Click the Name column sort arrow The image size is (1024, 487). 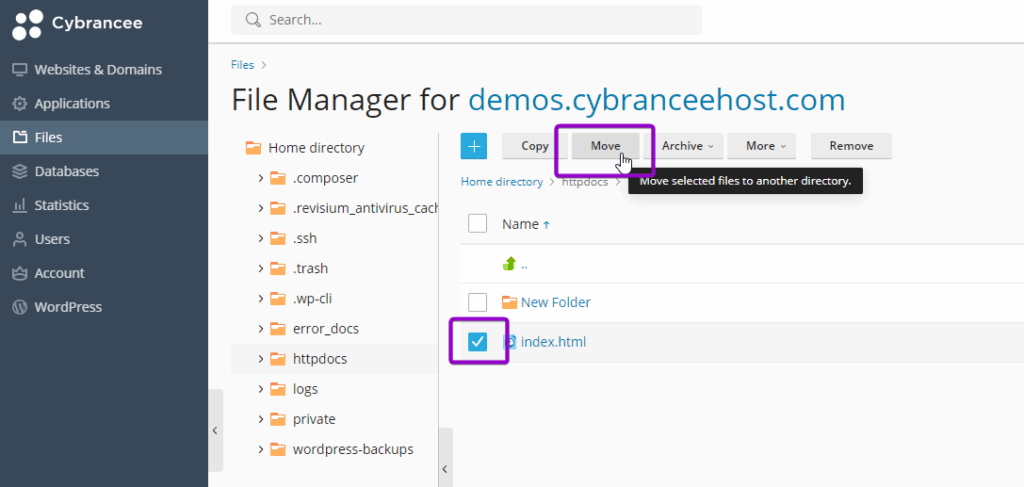[547, 225]
